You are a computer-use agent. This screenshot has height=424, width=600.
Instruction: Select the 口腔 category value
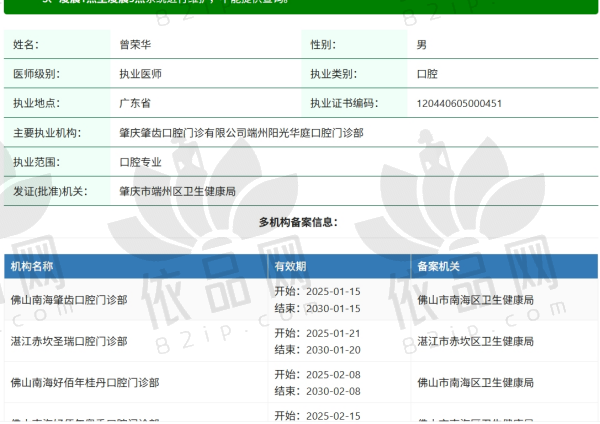pyautogui.click(x=427, y=74)
